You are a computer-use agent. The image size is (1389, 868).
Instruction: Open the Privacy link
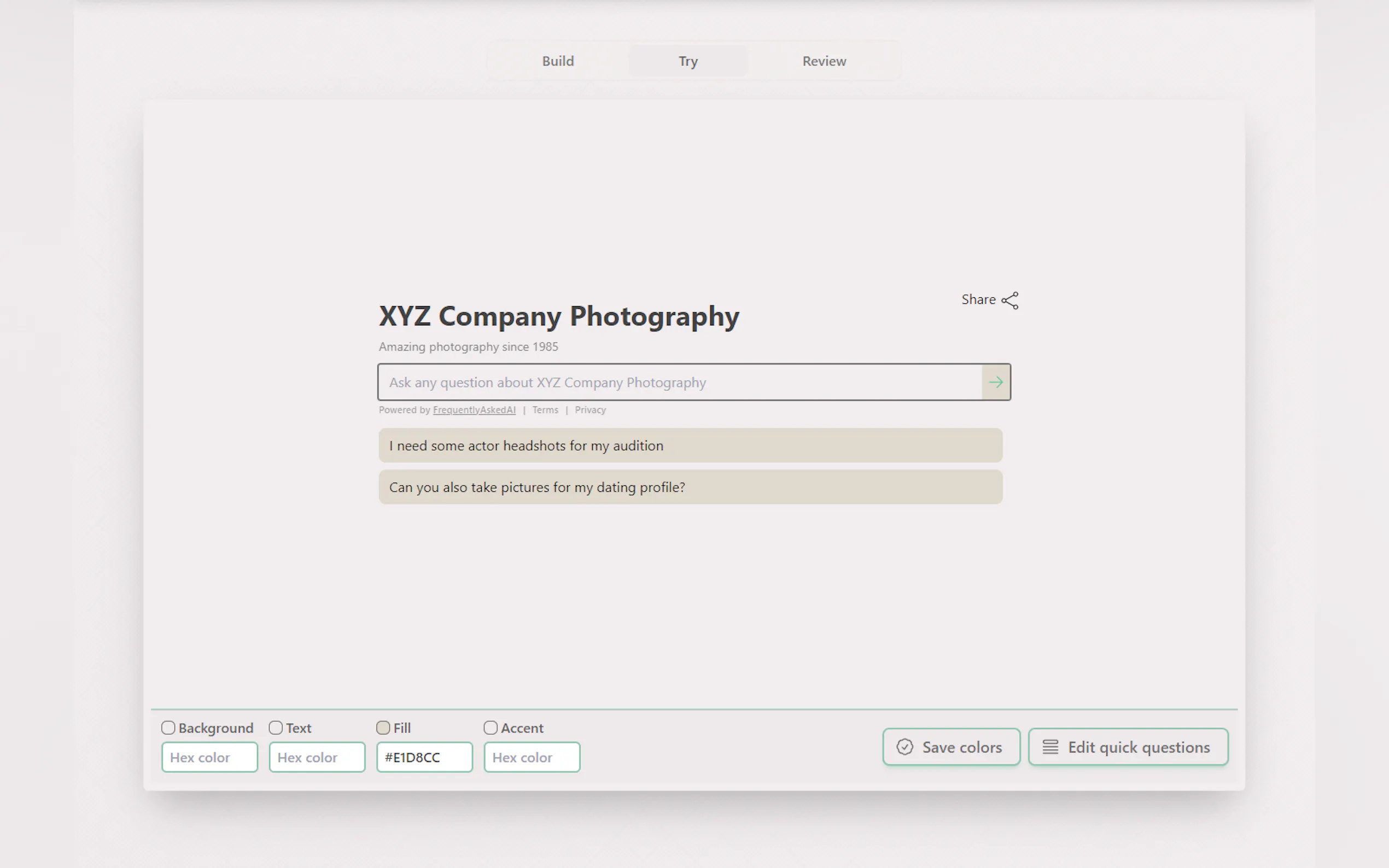point(590,409)
